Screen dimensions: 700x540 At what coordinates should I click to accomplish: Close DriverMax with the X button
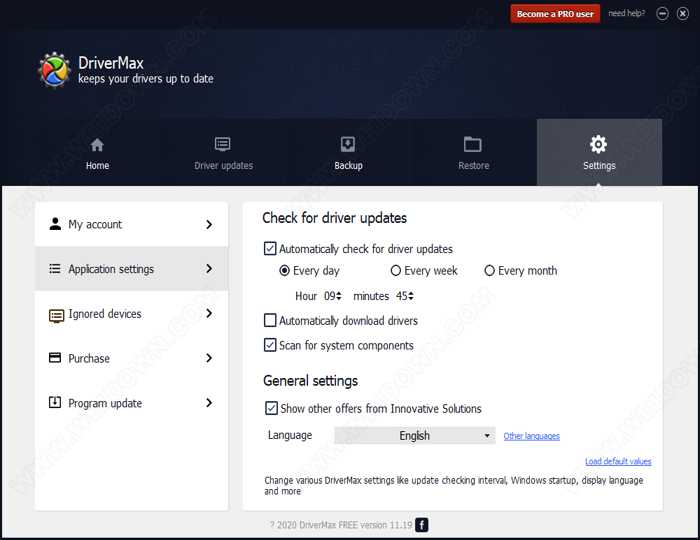point(683,14)
